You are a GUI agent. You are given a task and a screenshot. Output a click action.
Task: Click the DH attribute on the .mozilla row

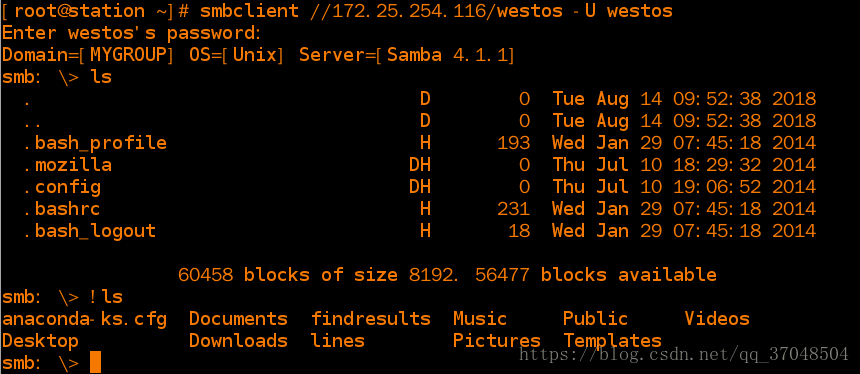420,165
